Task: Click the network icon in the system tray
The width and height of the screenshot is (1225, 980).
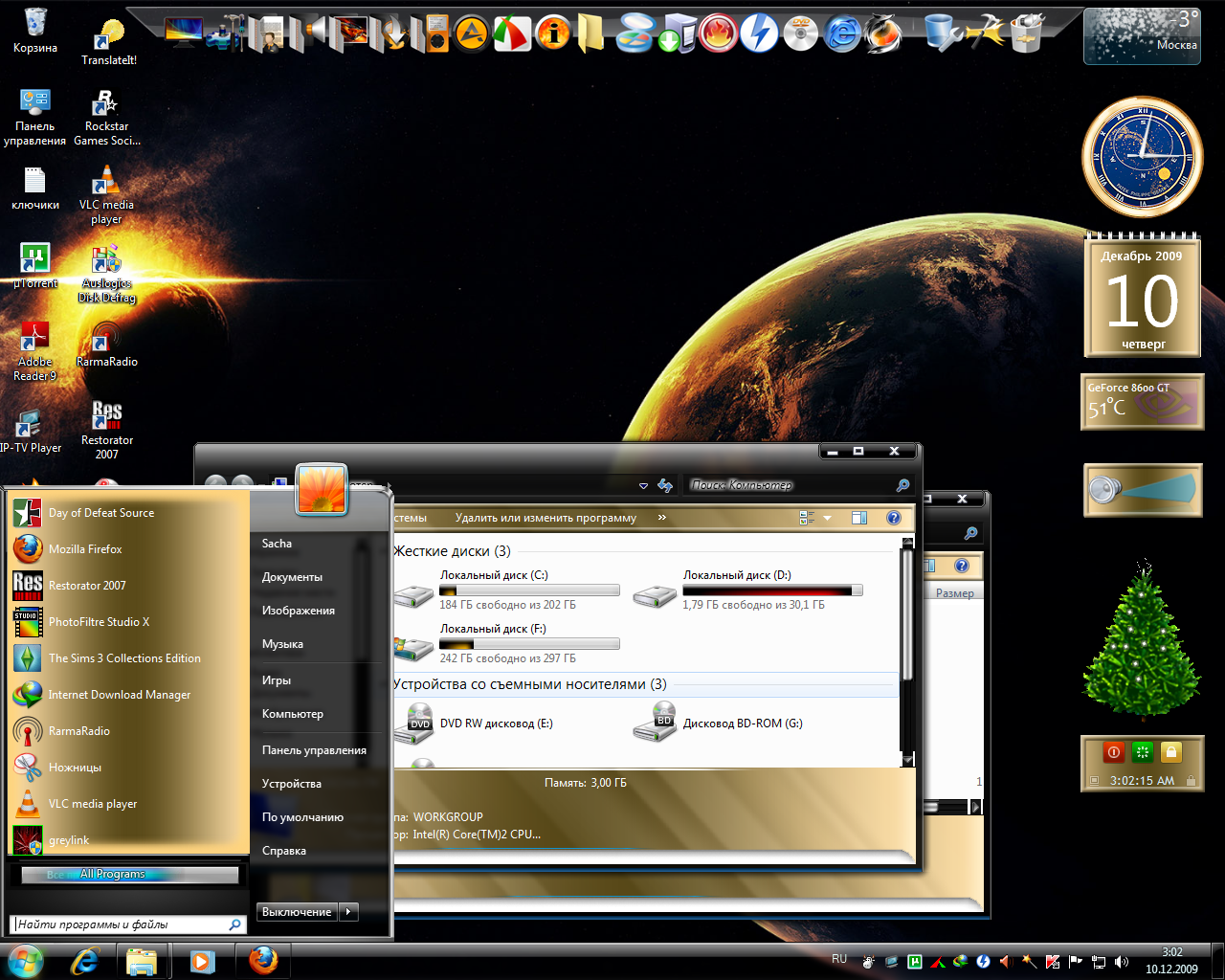Action: 1099,962
